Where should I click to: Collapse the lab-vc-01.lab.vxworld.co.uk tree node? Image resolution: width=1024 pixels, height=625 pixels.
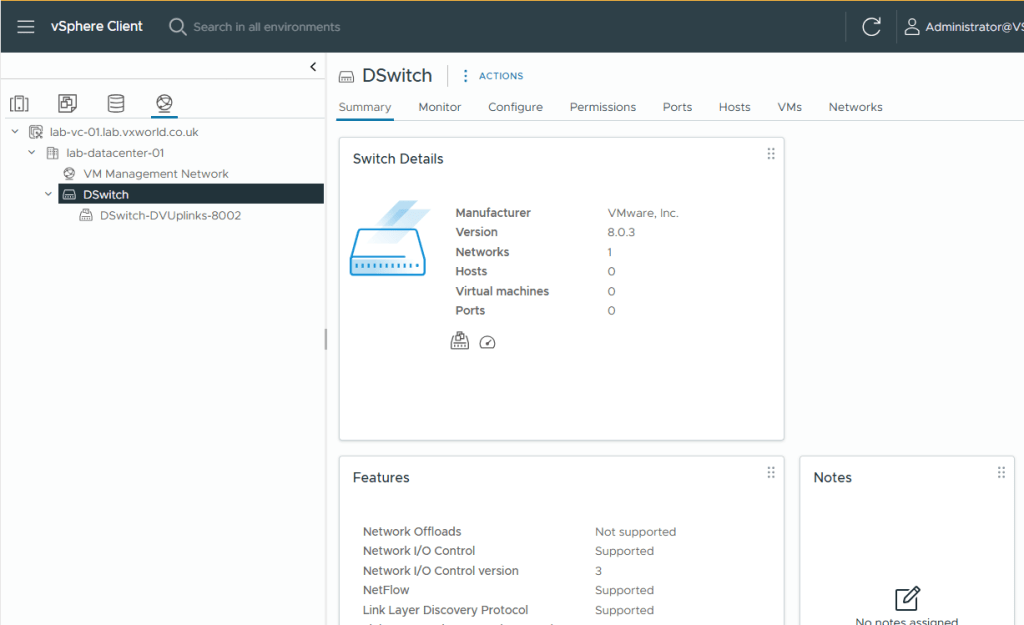(15, 132)
